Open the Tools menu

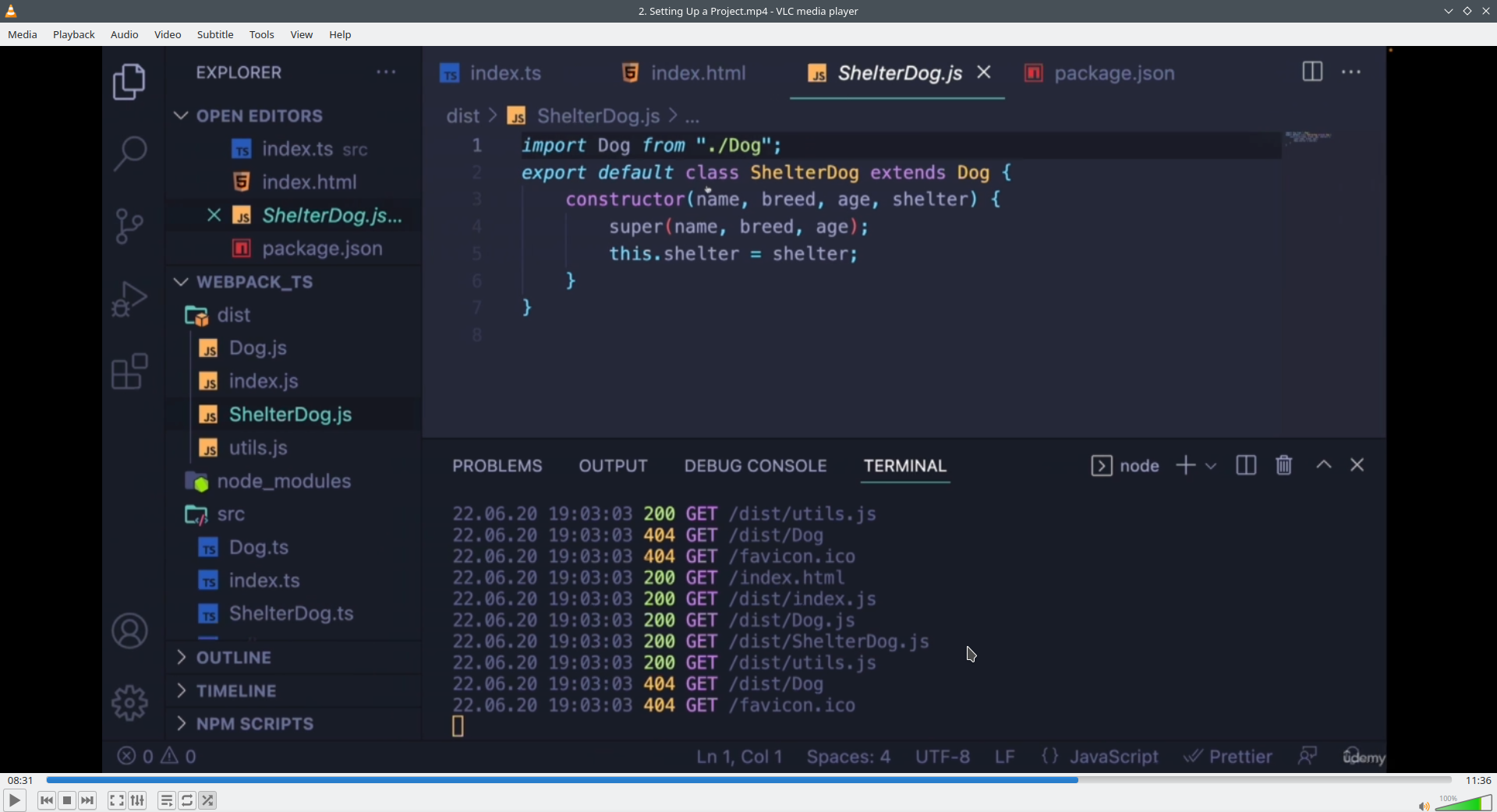262,34
